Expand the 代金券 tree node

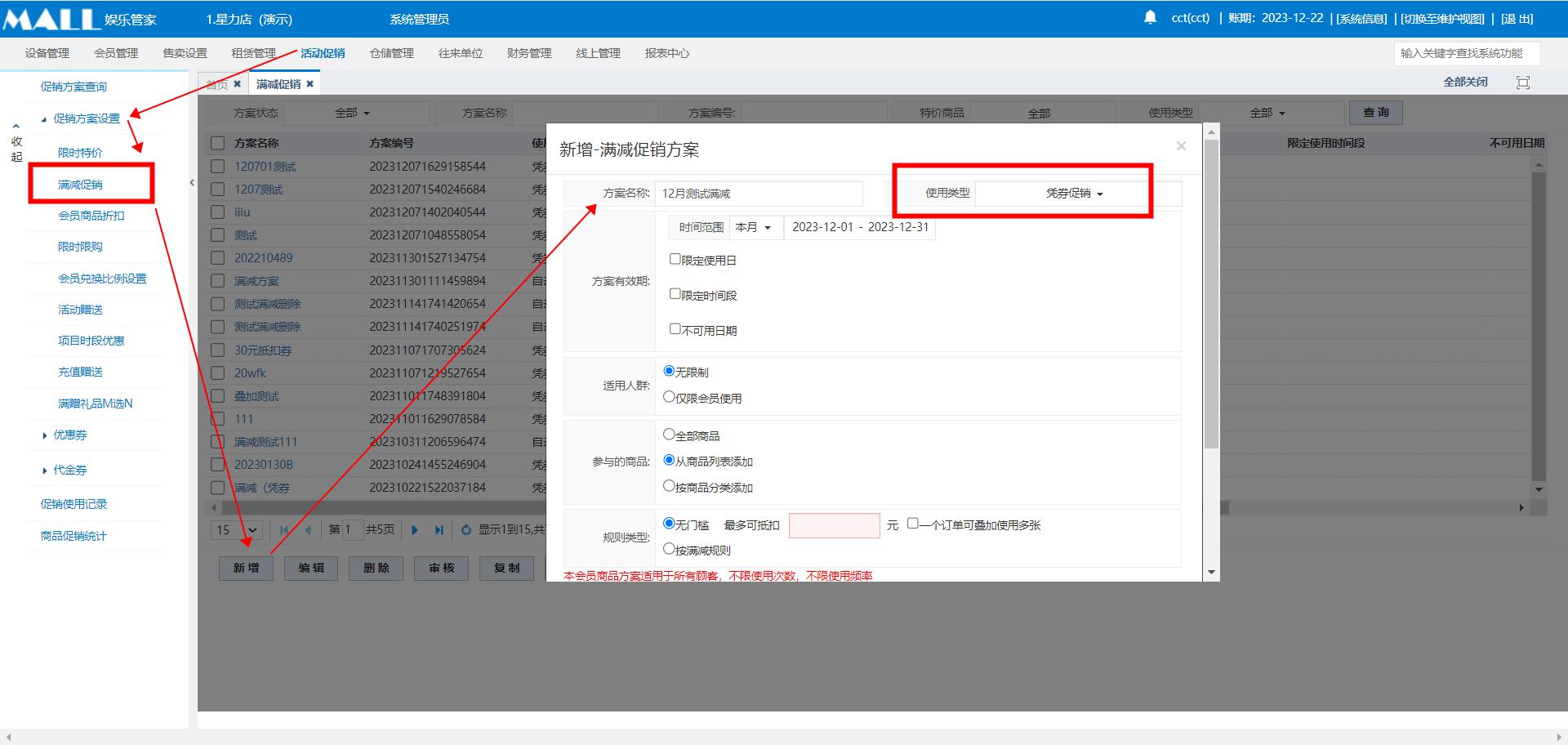(44, 471)
